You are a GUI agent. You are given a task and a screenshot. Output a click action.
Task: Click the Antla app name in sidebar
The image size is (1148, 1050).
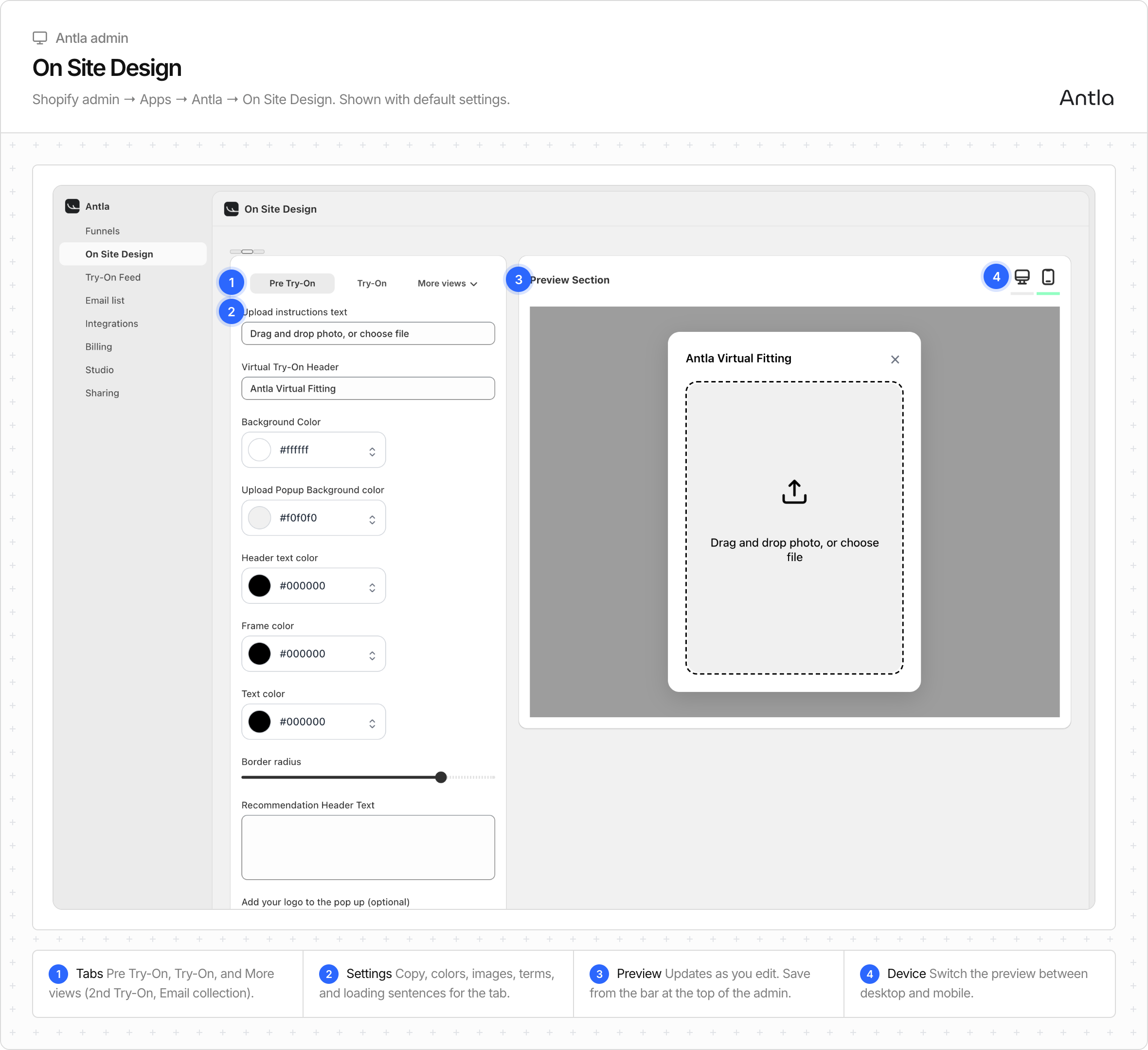click(x=97, y=206)
